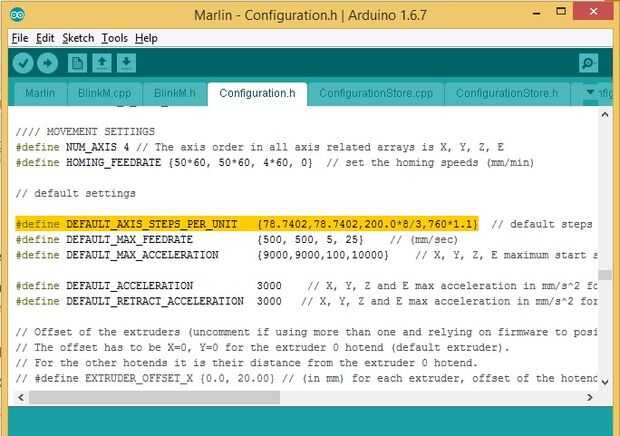
Task: Click the '// Offset of the extruders' comment
Action: (306, 332)
